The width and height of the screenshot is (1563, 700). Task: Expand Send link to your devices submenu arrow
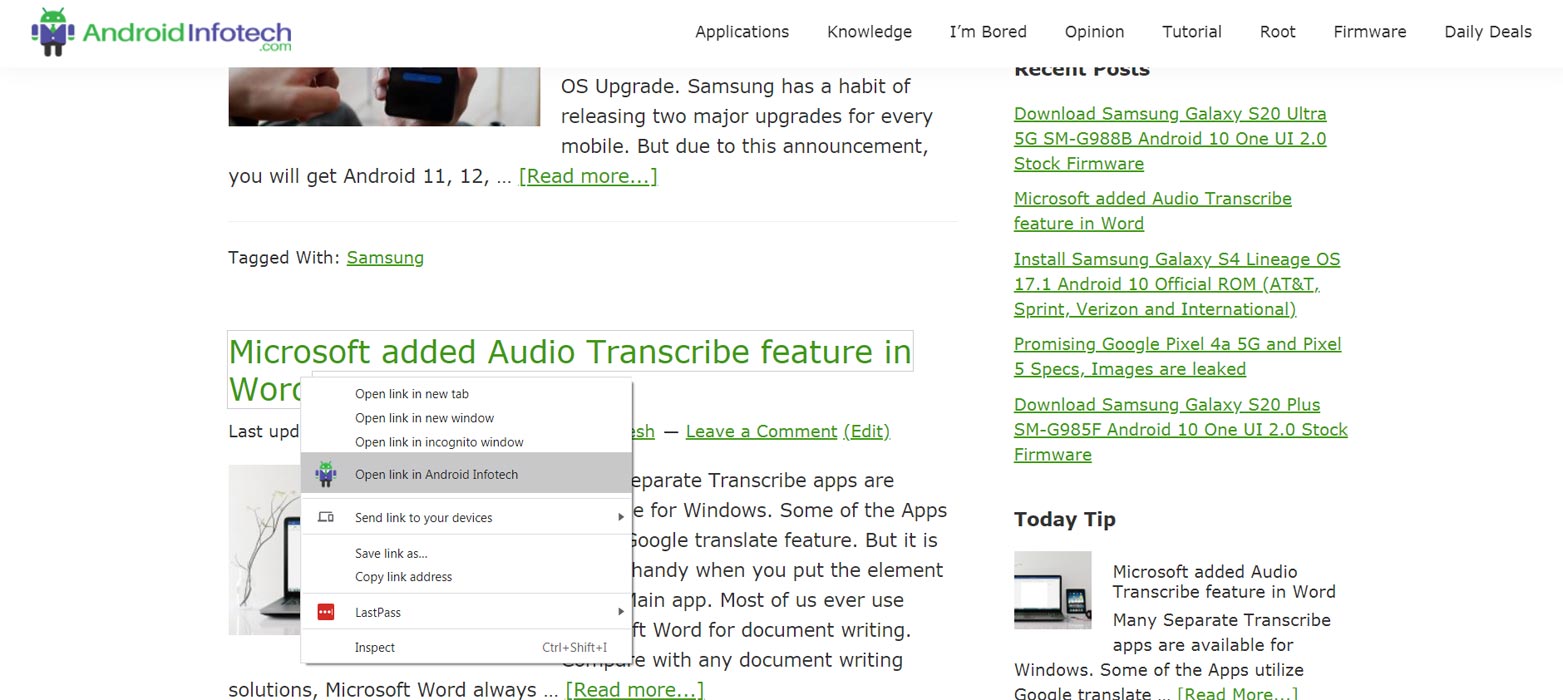(620, 517)
